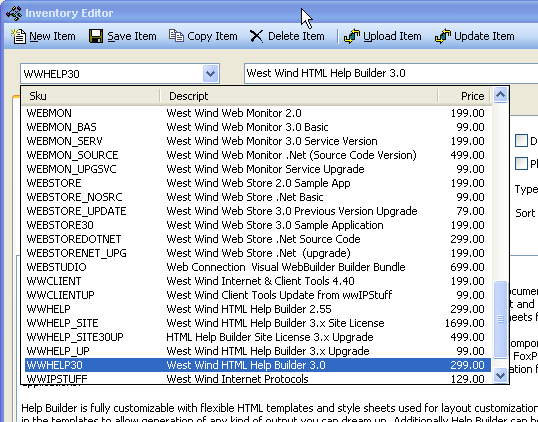538x422 pixels.
Task: Select the WEBSTOREDOTNET row
Action: tap(258, 239)
